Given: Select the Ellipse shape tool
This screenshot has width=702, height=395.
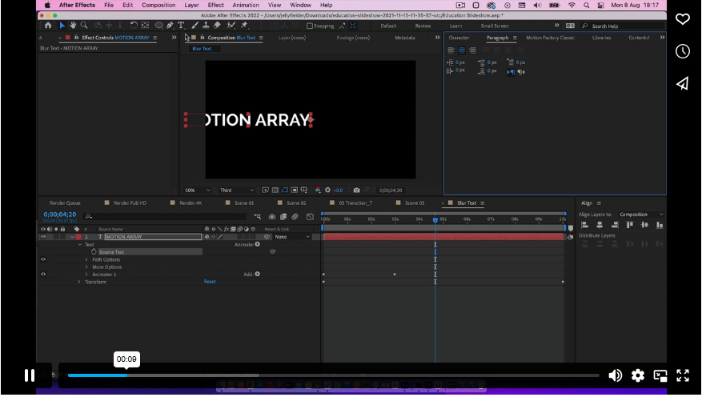Looking at the screenshot, I should 158,26.
